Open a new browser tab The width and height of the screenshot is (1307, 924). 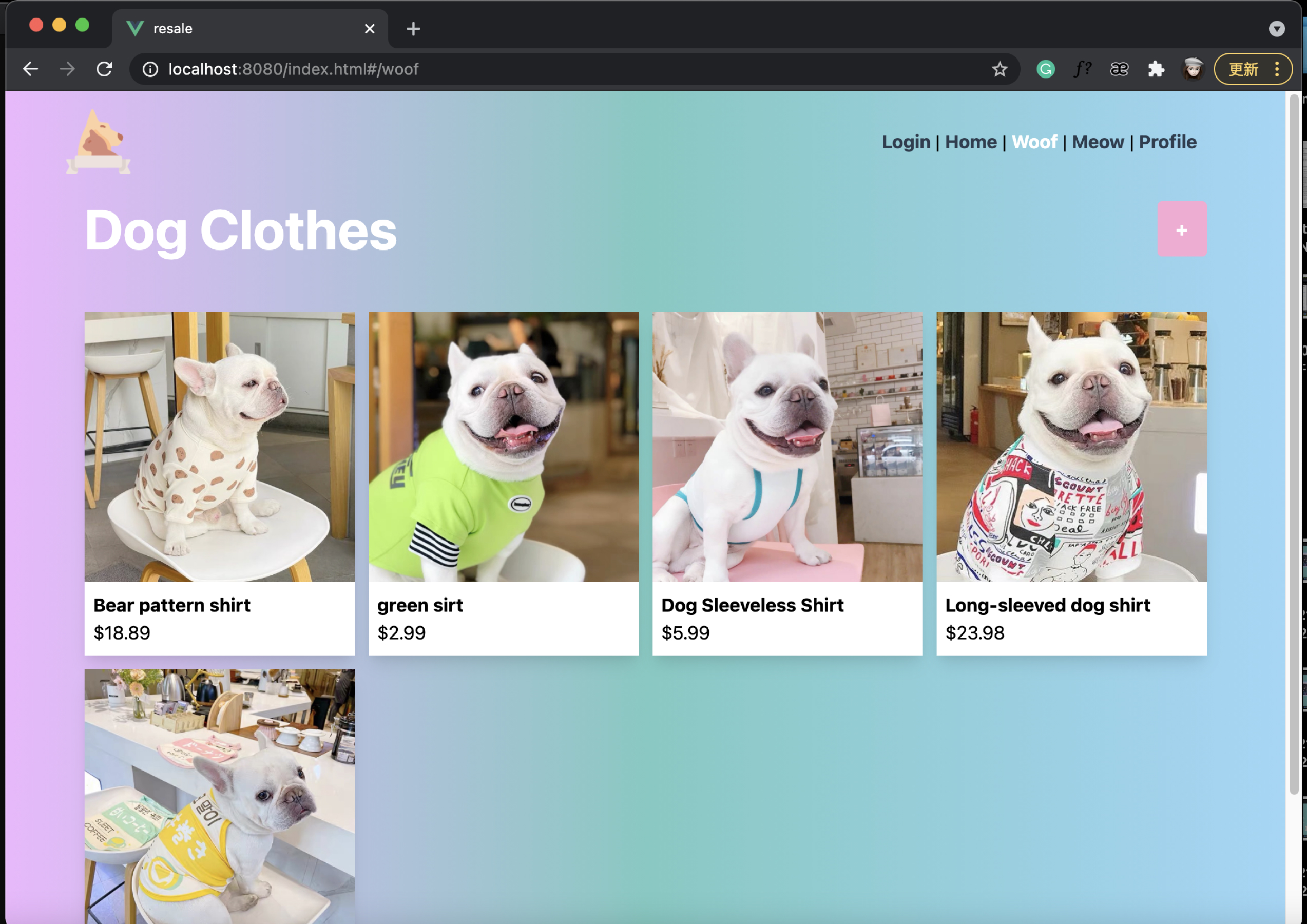point(413,28)
